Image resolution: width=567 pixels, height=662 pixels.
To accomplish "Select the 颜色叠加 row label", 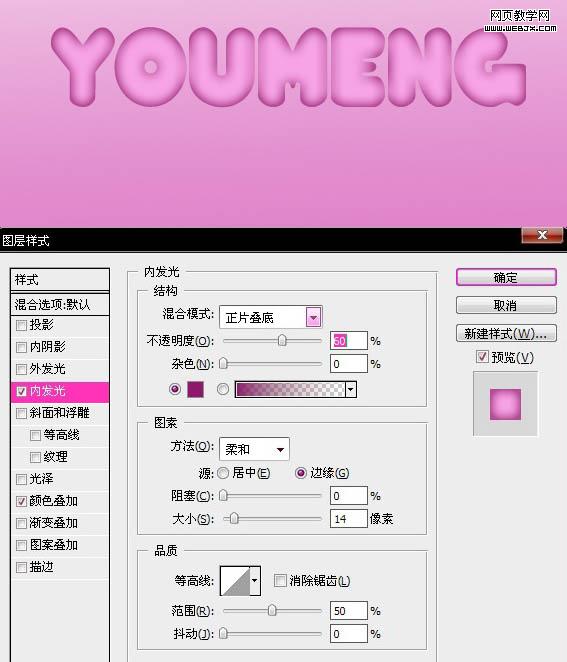I will pyautogui.click(x=54, y=501).
